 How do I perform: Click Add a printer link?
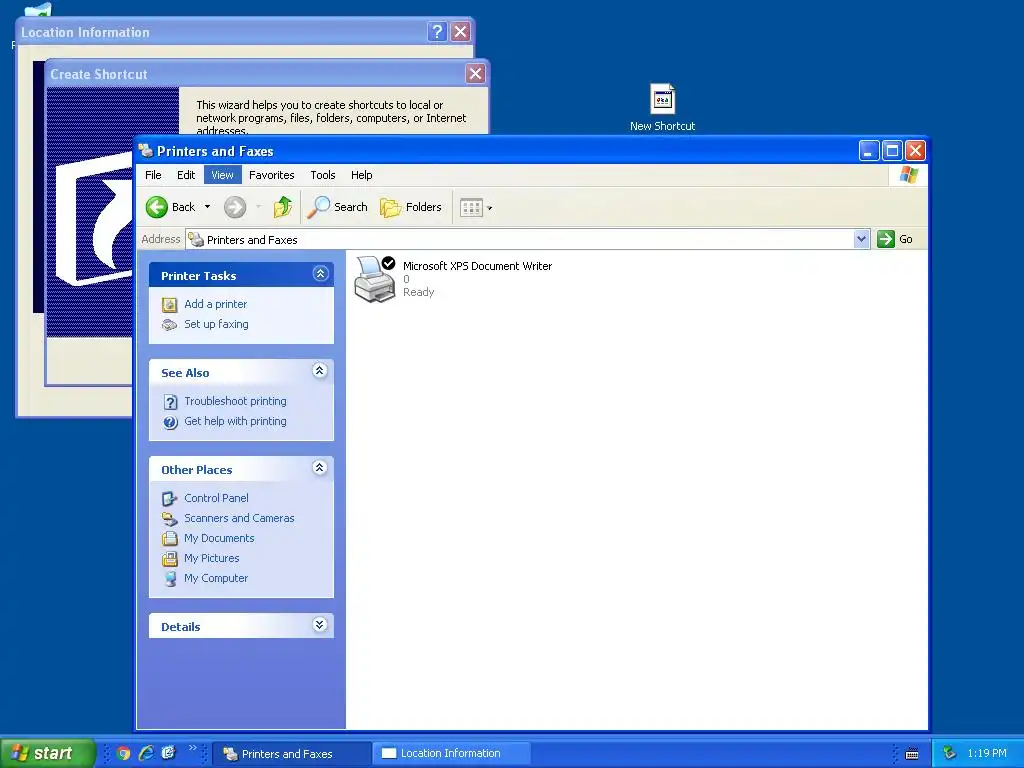[216, 304]
